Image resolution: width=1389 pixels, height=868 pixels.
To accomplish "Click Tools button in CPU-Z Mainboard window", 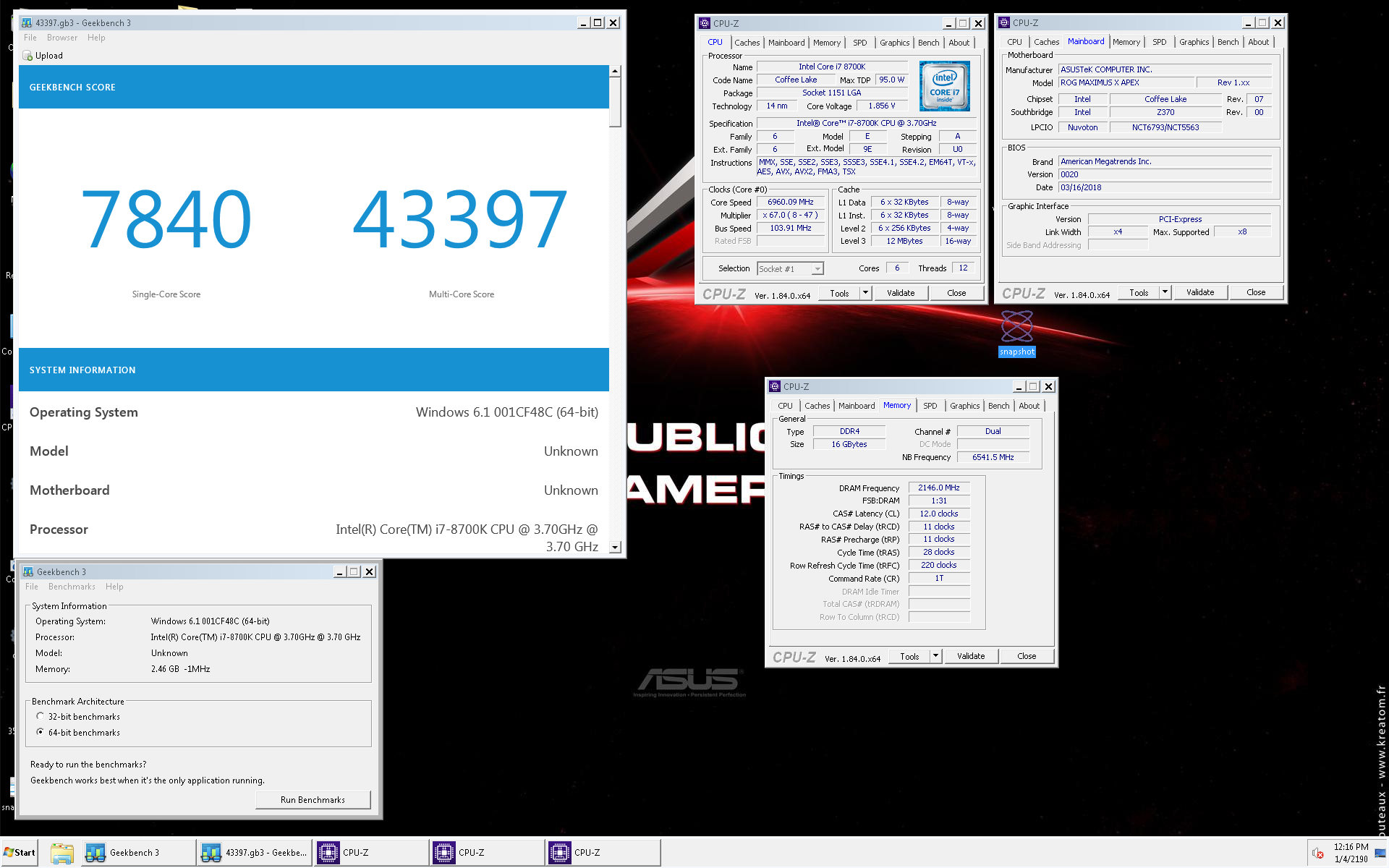I will point(1139,292).
